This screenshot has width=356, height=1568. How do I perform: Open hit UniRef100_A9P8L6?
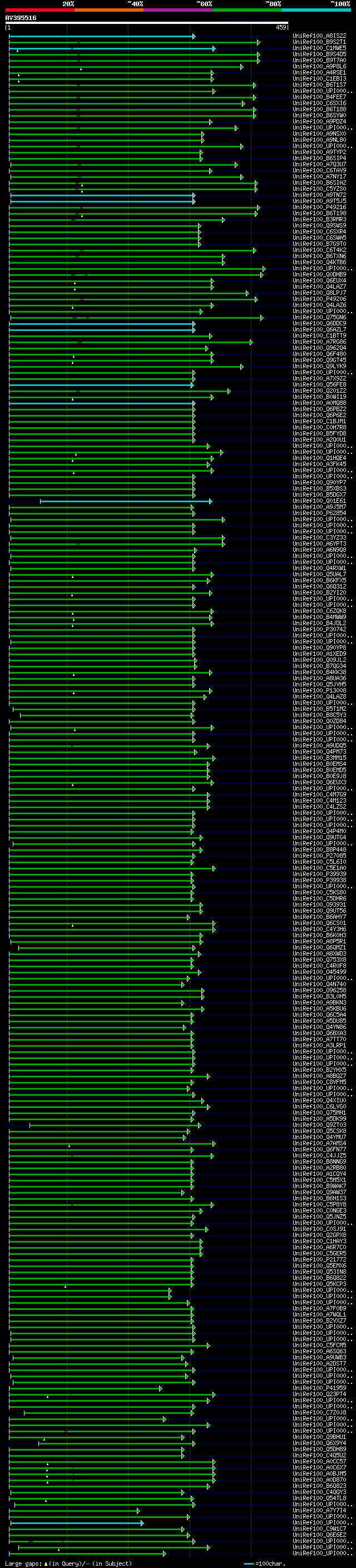pos(319,66)
